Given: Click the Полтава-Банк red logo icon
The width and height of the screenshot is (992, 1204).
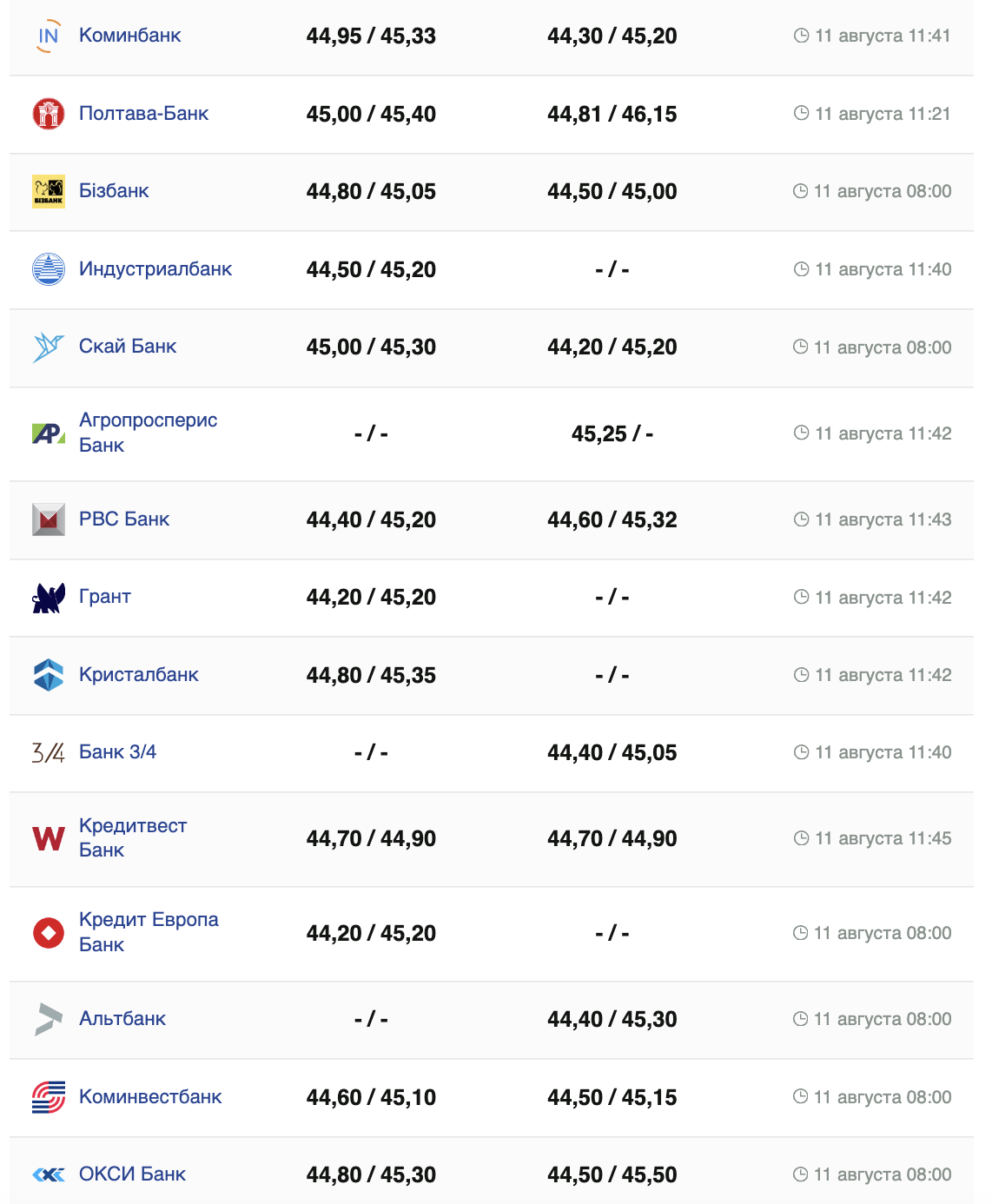Looking at the screenshot, I should tap(49, 114).
